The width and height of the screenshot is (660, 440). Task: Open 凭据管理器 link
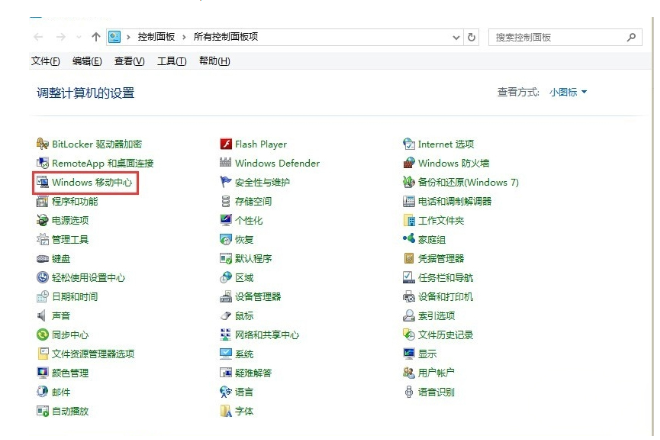coord(441,259)
